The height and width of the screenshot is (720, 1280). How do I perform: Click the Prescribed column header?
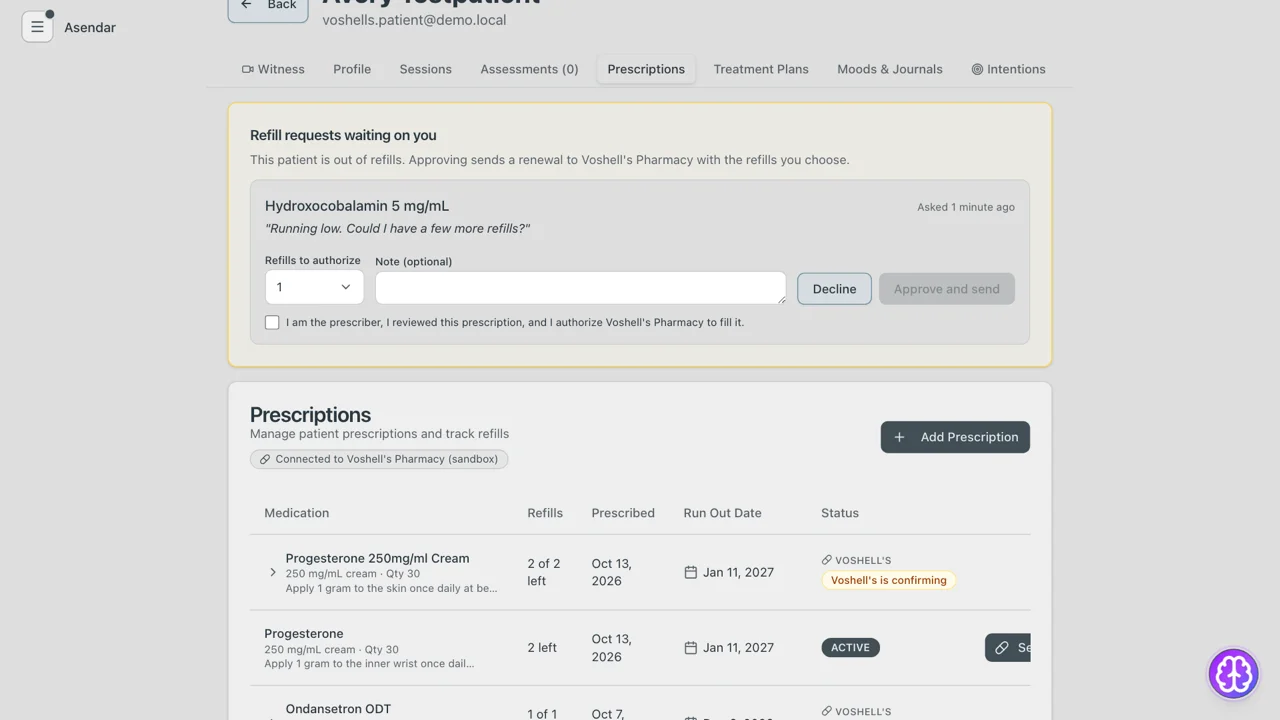click(x=623, y=513)
